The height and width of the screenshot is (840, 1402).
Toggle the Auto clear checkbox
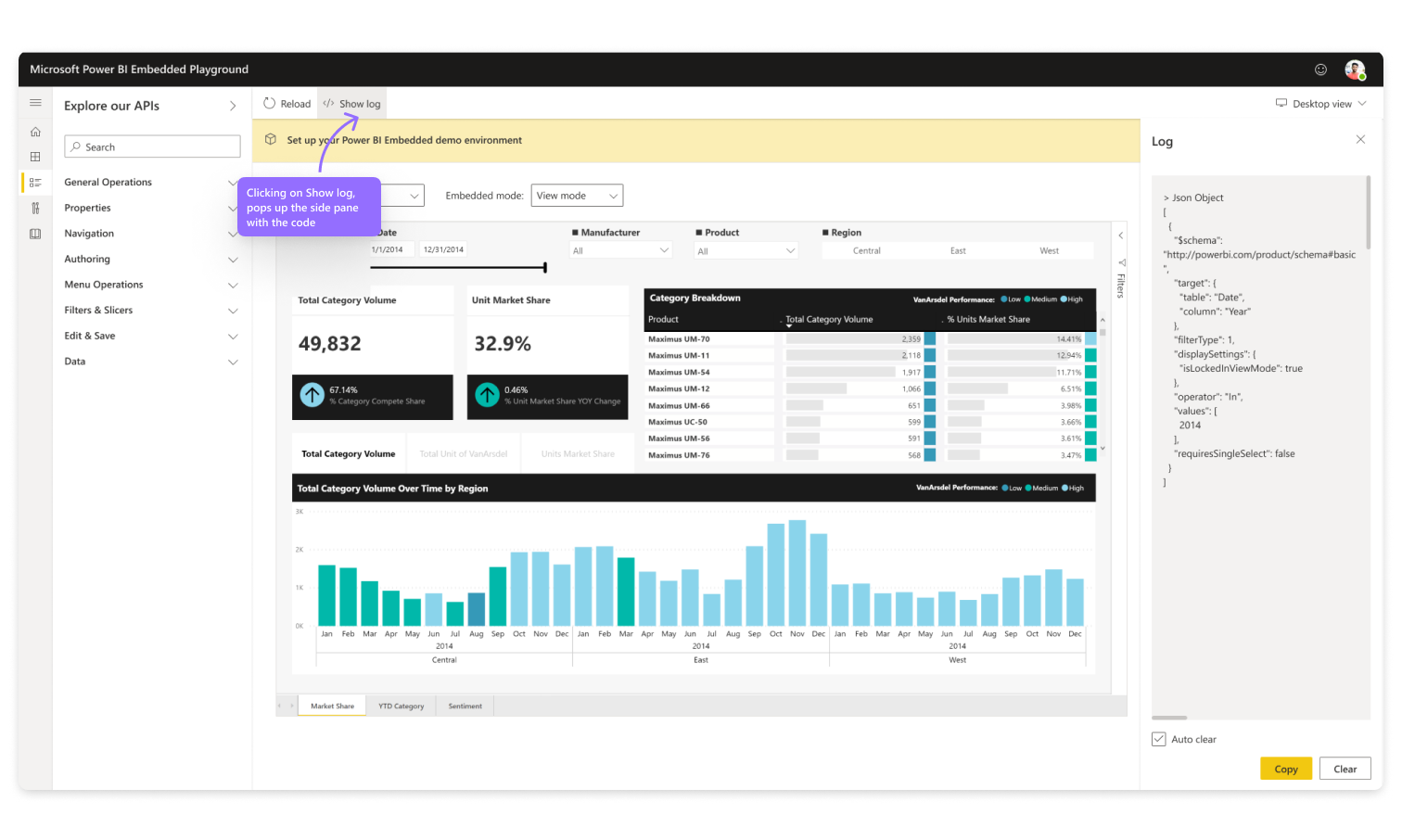coord(1158,739)
